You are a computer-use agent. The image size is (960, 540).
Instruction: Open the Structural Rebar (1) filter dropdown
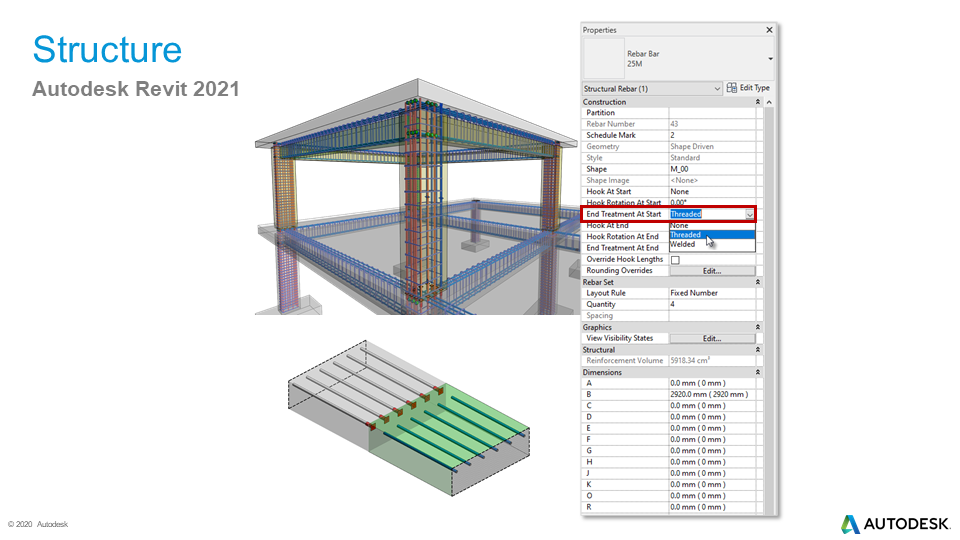pos(717,89)
